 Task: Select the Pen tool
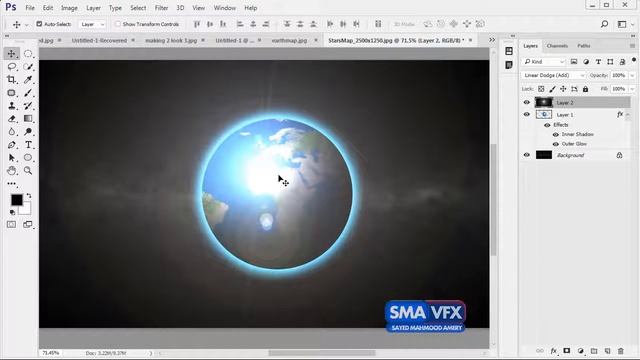click(x=11, y=144)
